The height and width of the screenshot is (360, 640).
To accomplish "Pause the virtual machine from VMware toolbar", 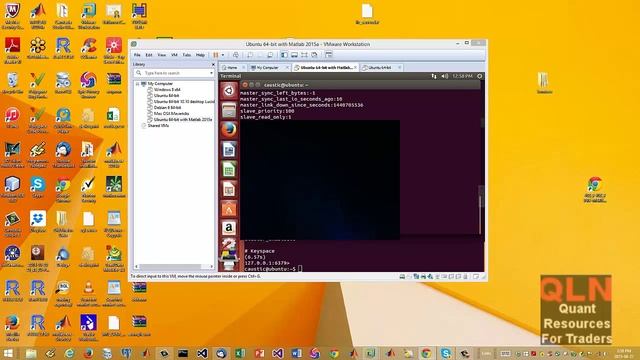I will click(x=216, y=55).
